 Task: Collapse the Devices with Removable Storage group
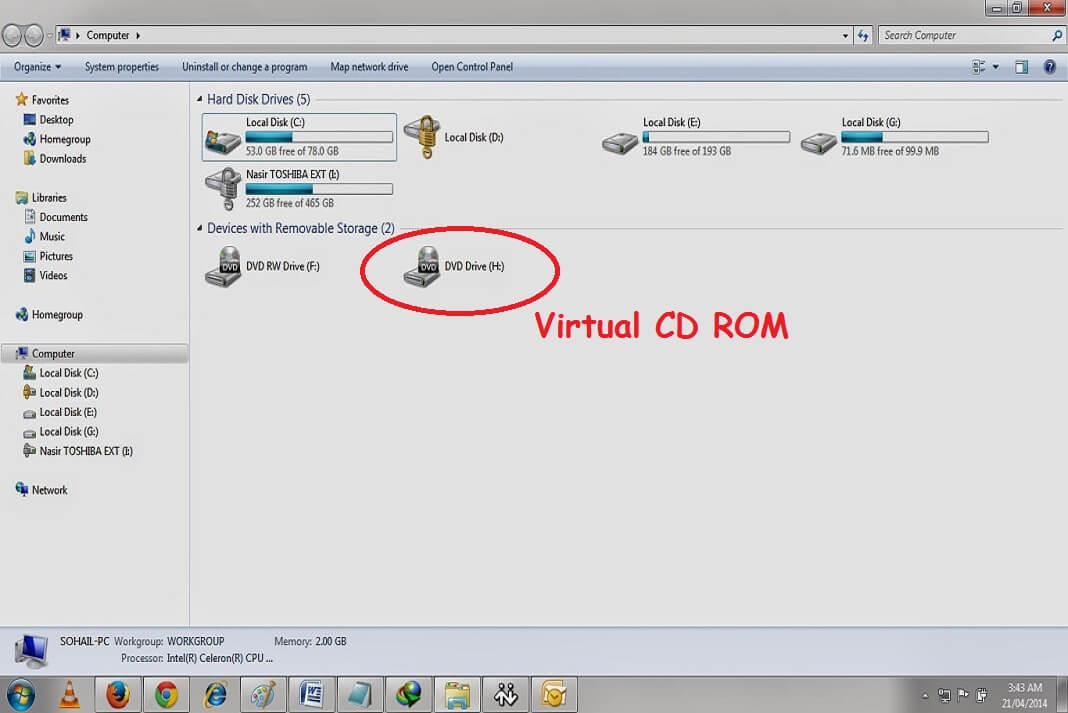(x=200, y=228)
